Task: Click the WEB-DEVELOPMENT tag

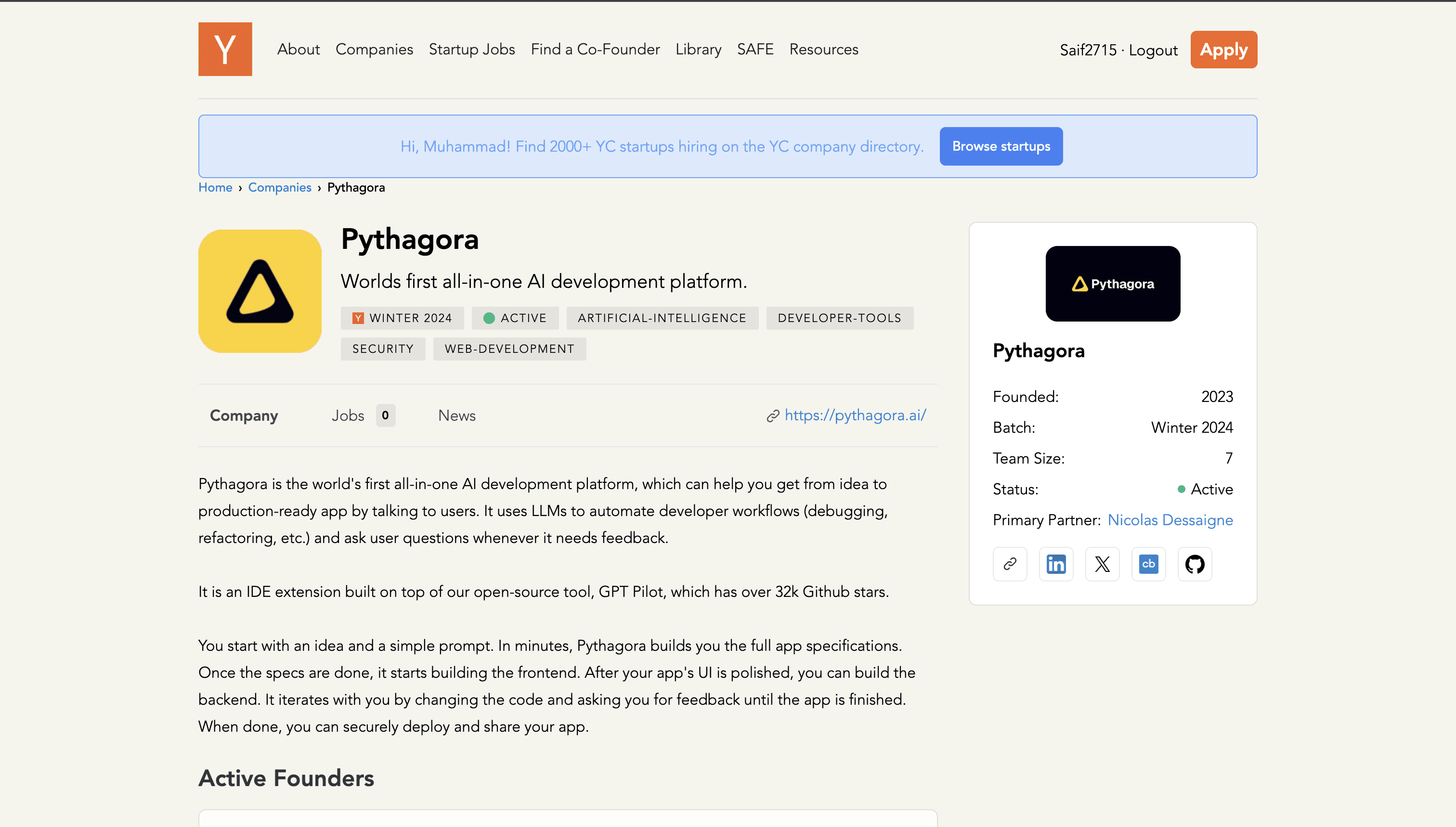Action: (x=509, y=349)
